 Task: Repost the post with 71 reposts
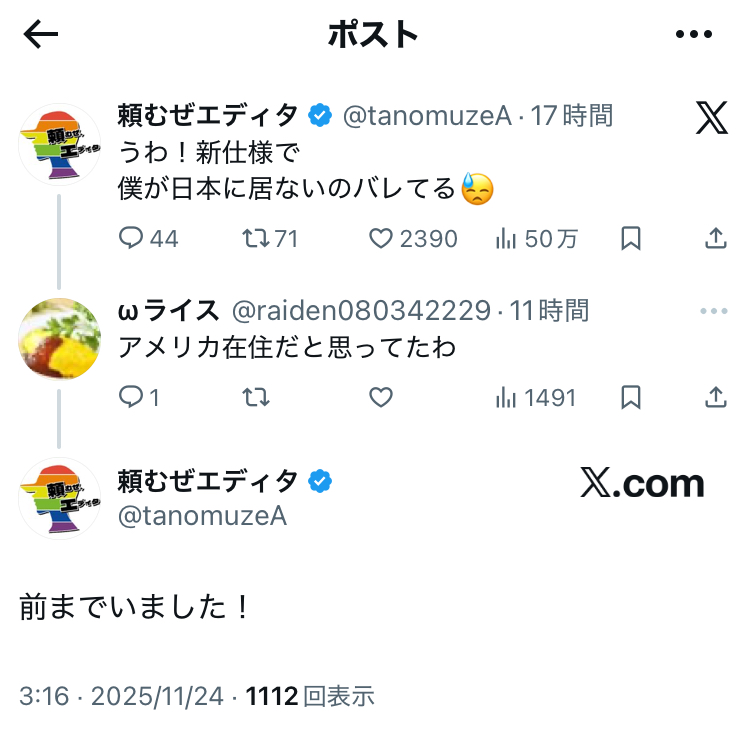(x=257, y=238)
